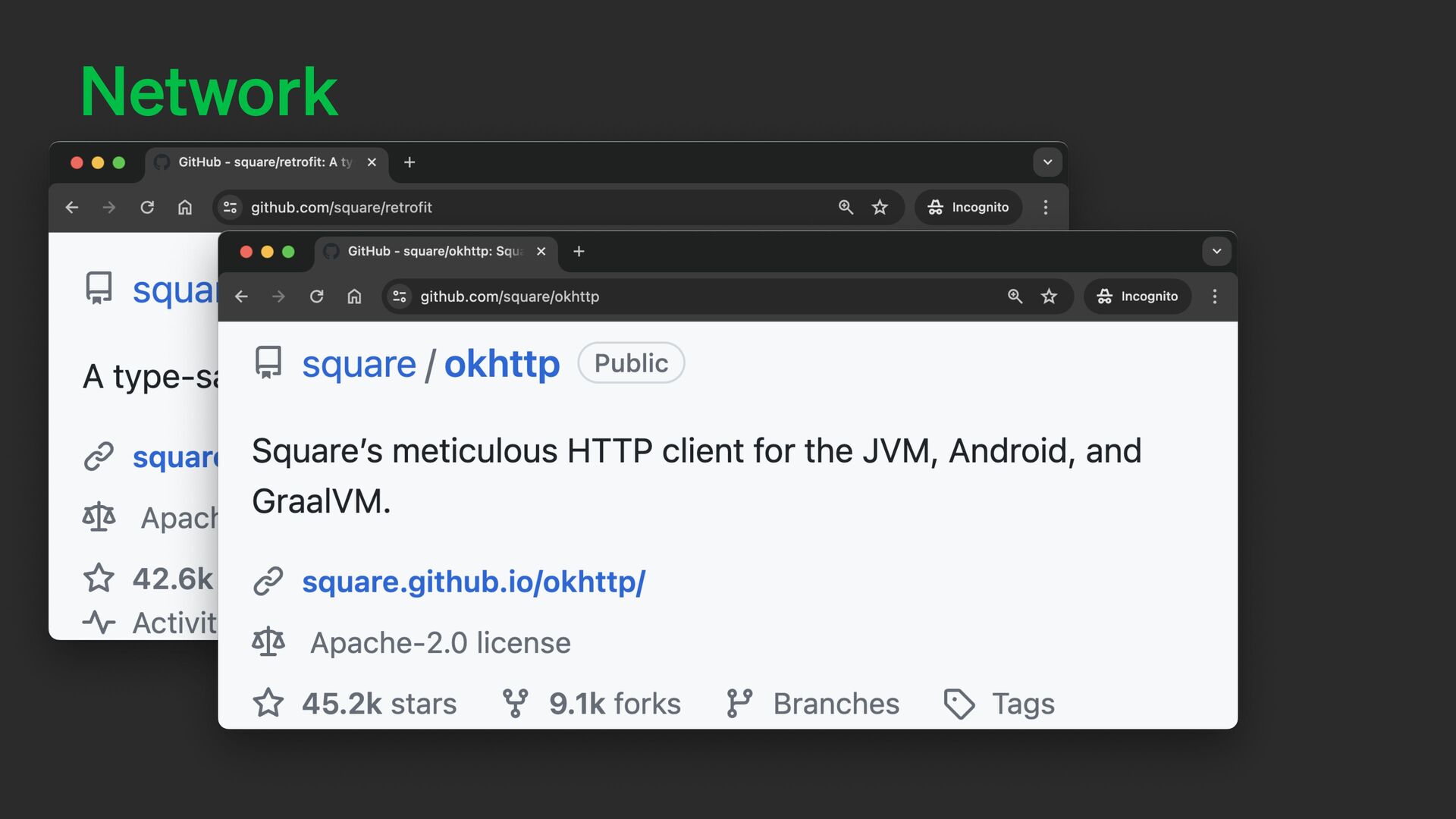
Task: Reload the retrofit GitHub page
Action: pyautogui.click(x=147, y=207)
